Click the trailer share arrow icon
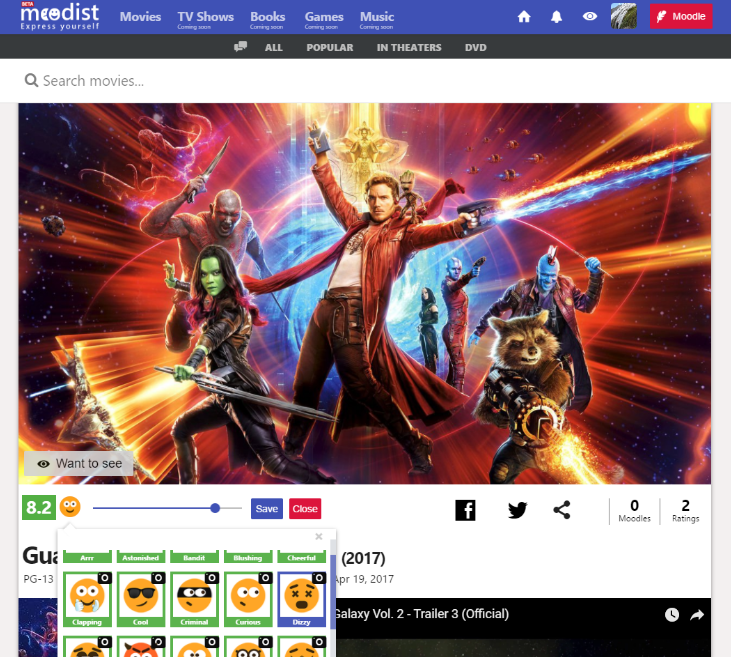731x657 pixels. [x=697, y=615]
